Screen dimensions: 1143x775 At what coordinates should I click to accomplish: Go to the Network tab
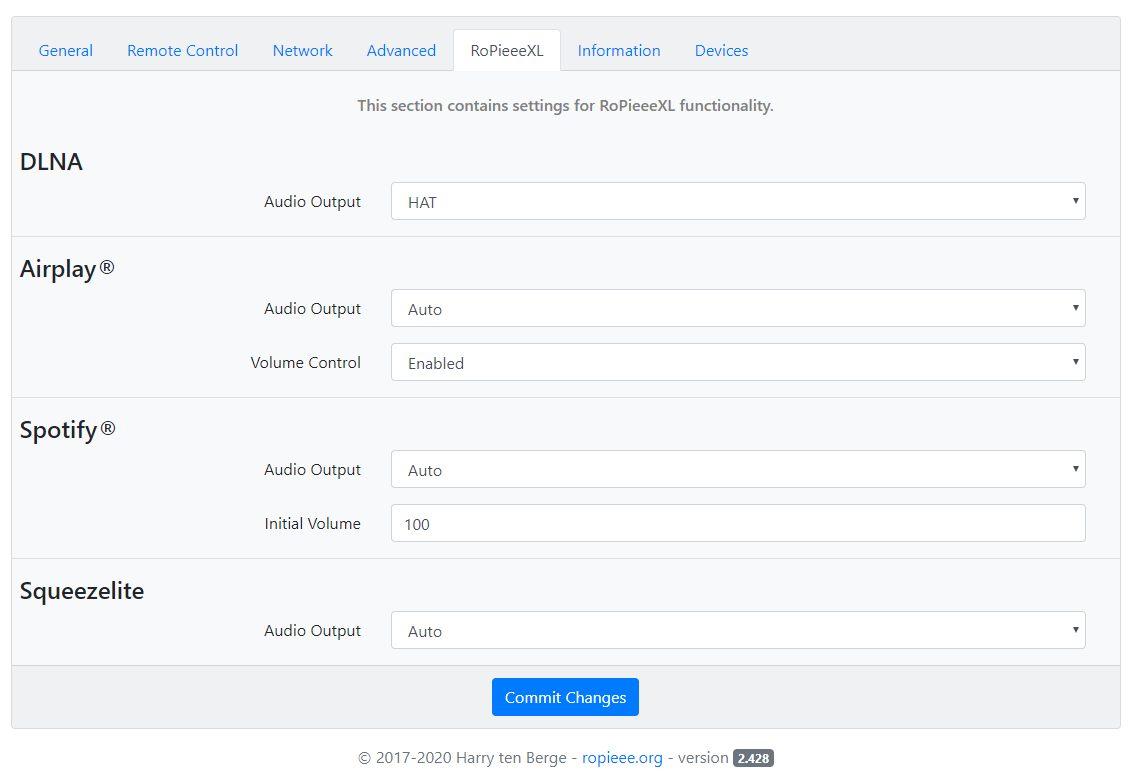[x=302, y=51]
